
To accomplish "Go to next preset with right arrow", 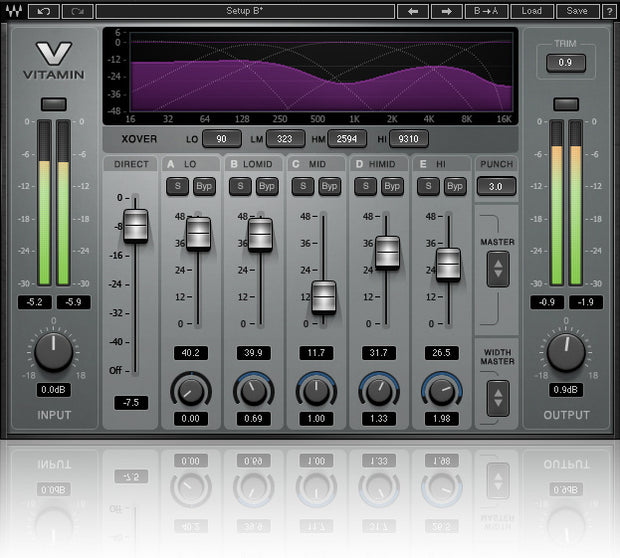I will [446, 11].
